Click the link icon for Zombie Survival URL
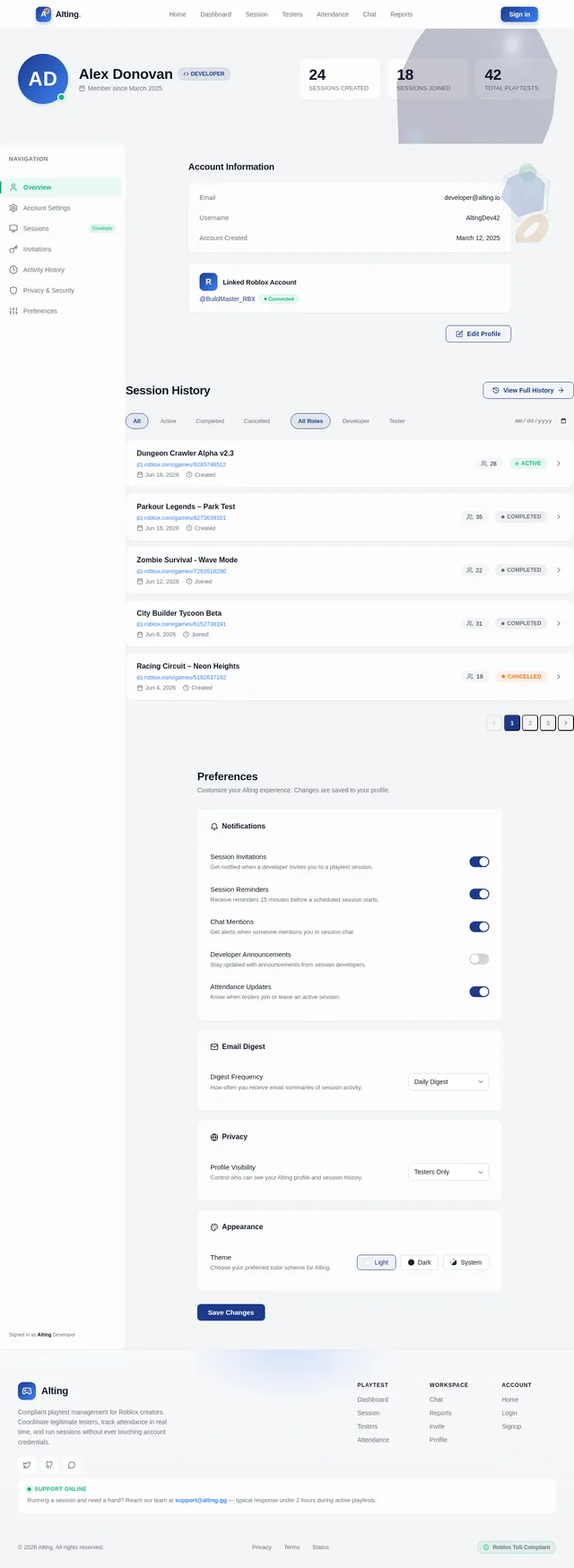The height and width of the screenshot is (1568, 574). [140, 571]
